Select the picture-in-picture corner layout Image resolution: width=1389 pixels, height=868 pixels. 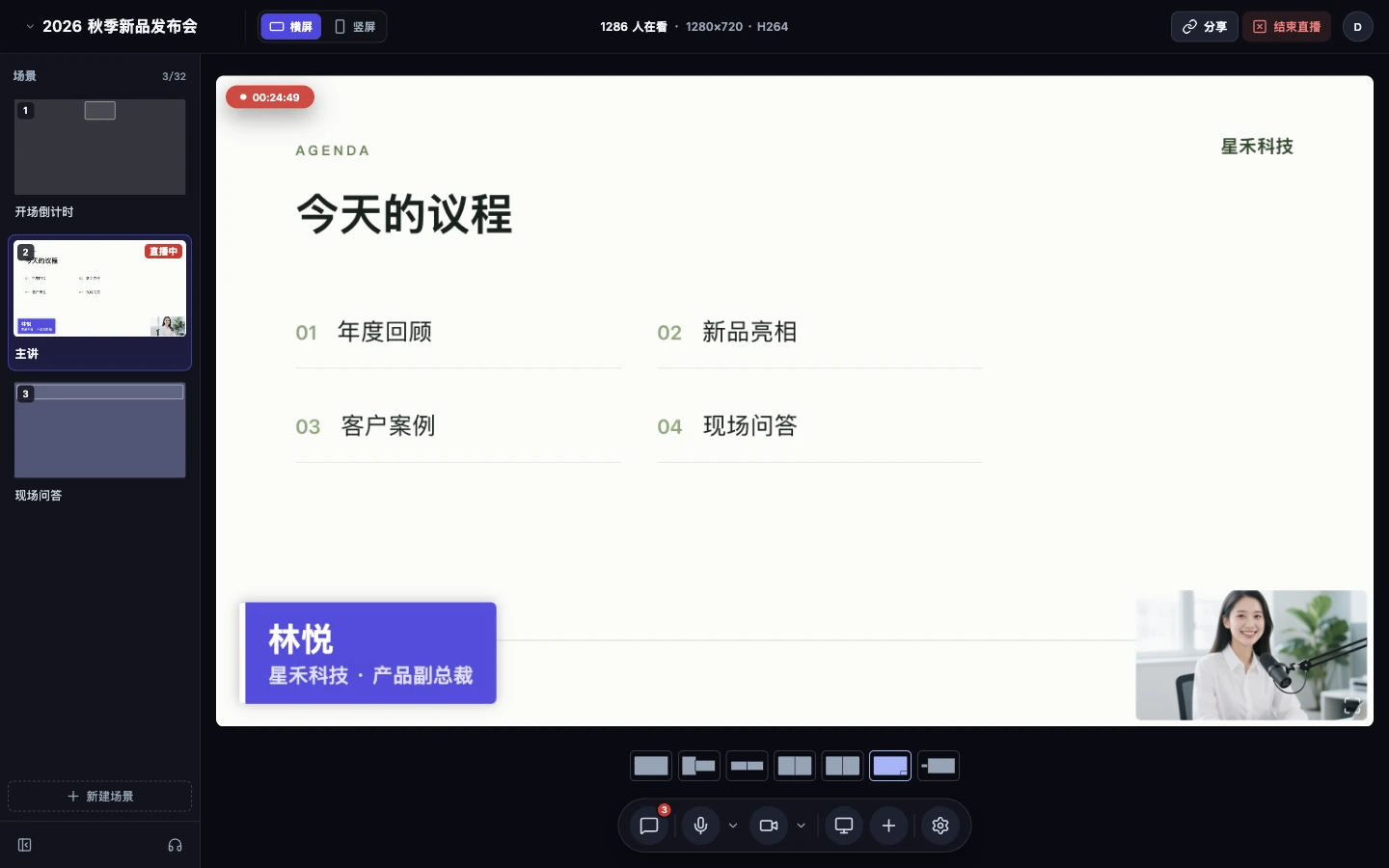point(890,766)
